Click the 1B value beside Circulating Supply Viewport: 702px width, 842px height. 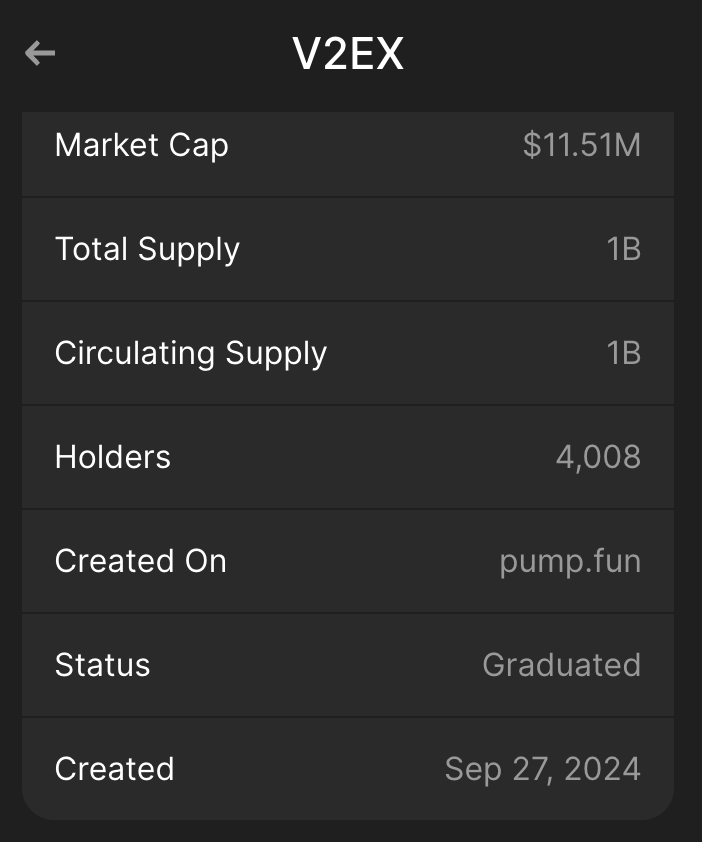coord(623,353)
